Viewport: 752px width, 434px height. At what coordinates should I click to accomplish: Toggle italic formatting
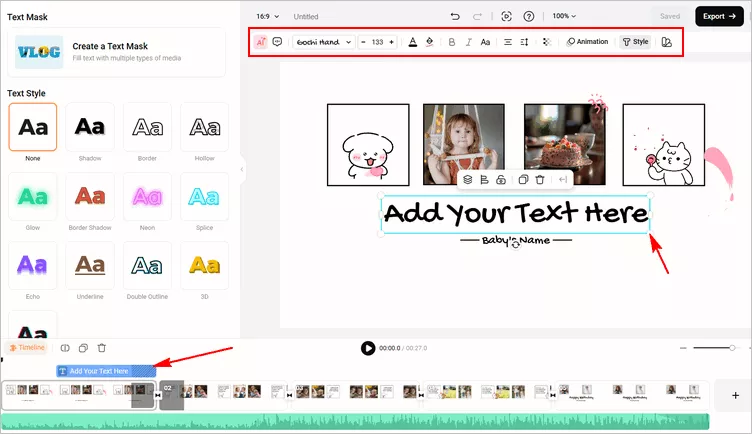tap(469, 42)
